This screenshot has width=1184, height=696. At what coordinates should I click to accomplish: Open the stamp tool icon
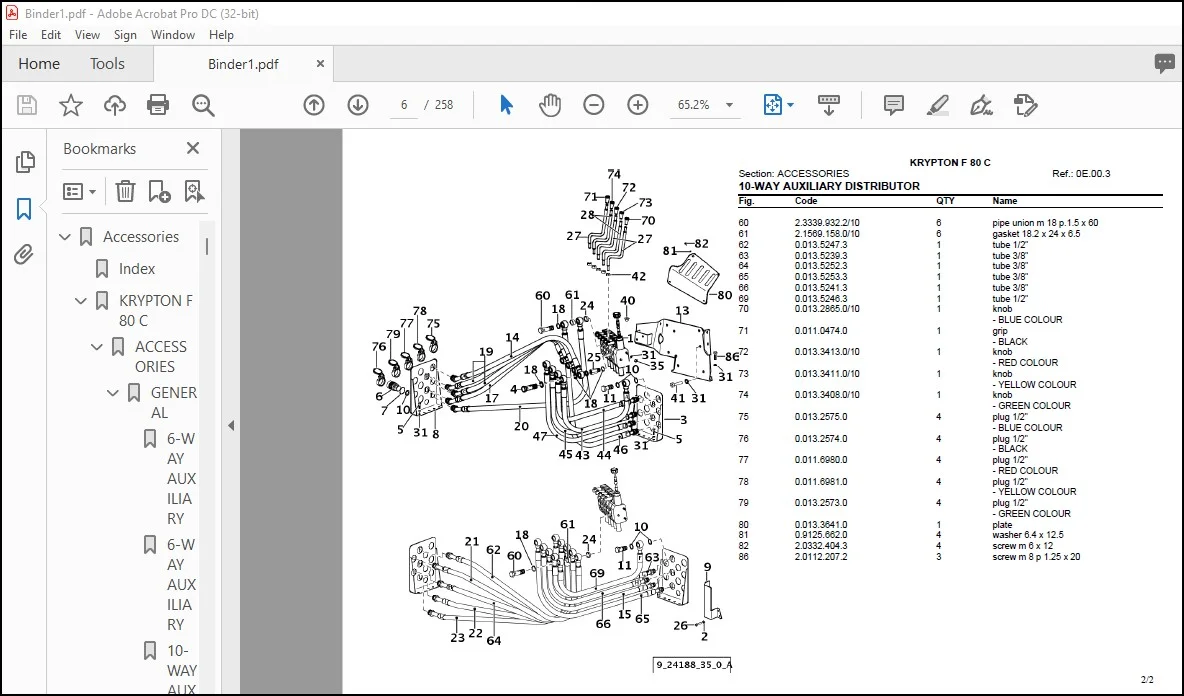click(x=1025, y=105)
